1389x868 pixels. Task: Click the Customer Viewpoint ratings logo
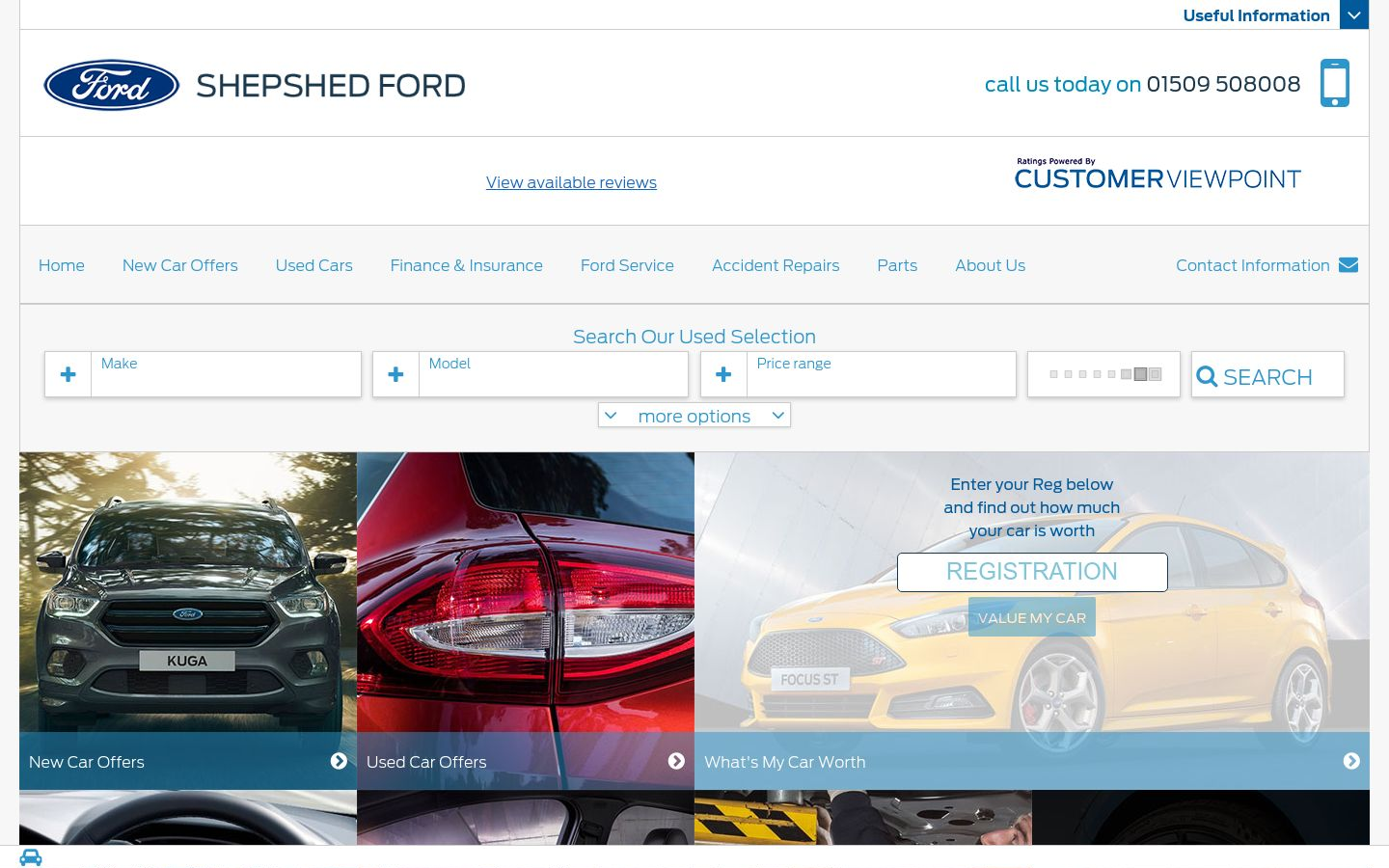1157,175
